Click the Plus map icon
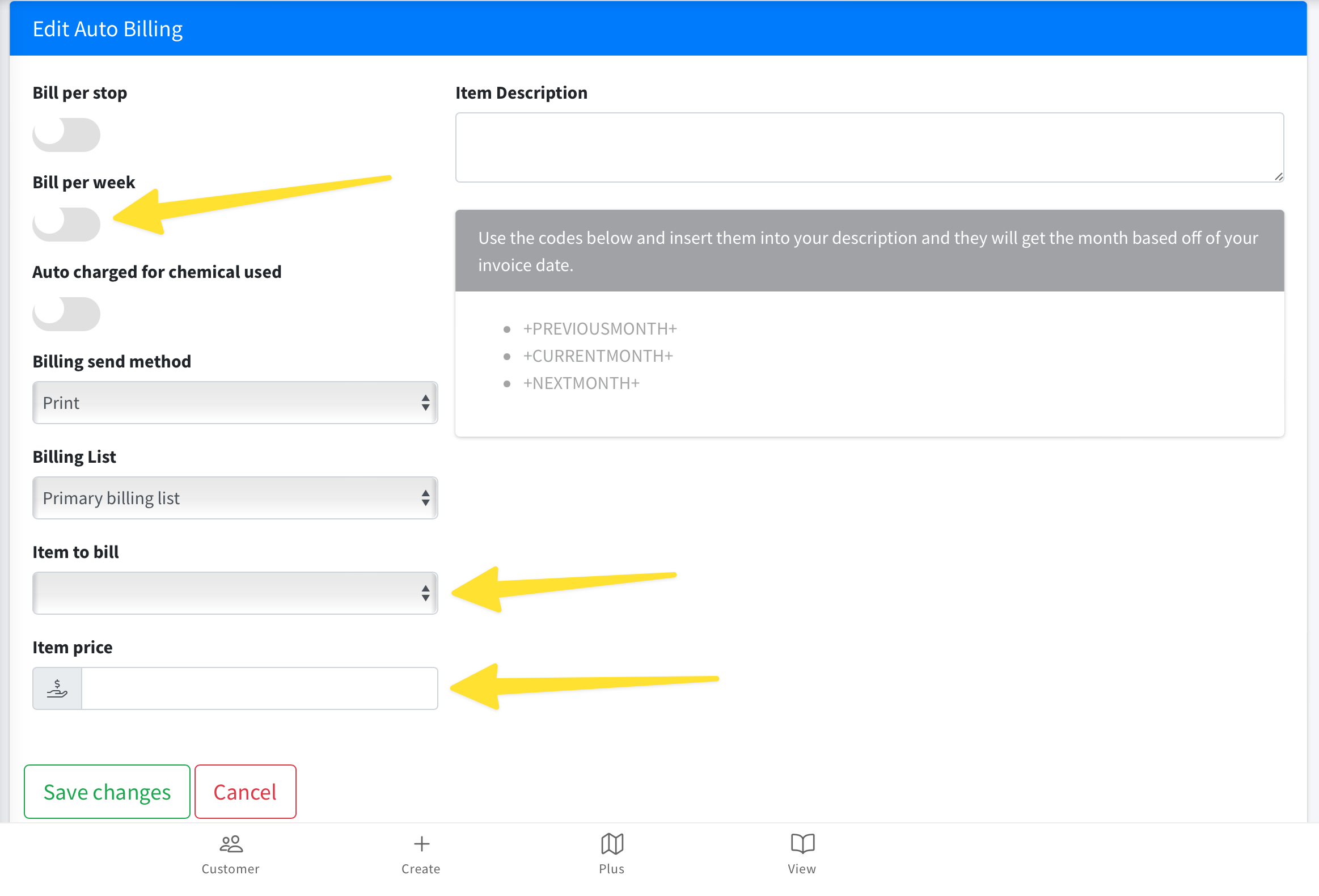Viewport: 1319px width, 896px height. point(612,844)
